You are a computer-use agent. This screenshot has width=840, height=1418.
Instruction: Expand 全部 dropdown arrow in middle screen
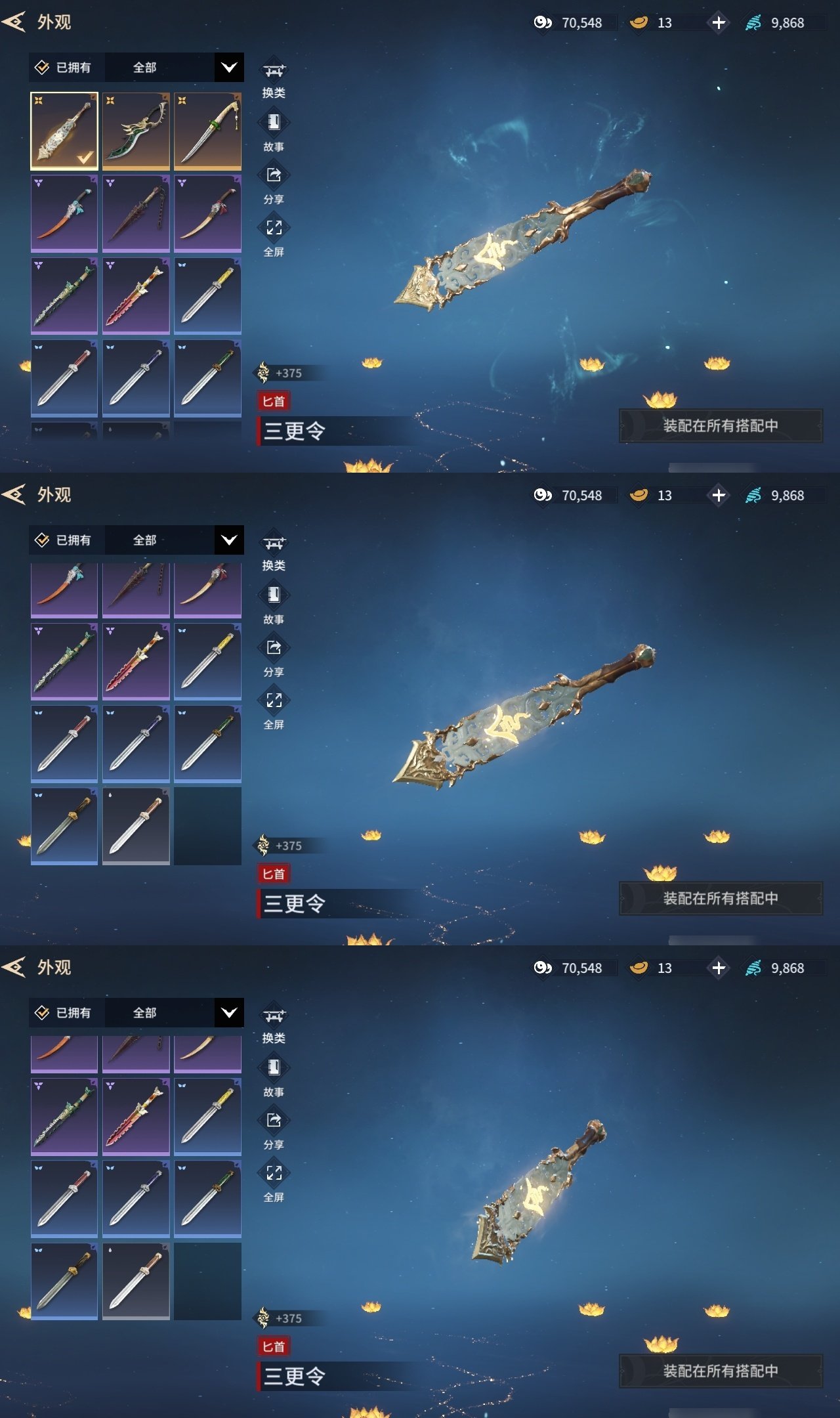[x=229, y=540]
